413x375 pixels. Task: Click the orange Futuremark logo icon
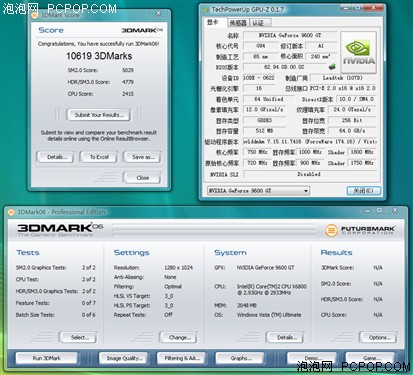[x=331, y=230]
